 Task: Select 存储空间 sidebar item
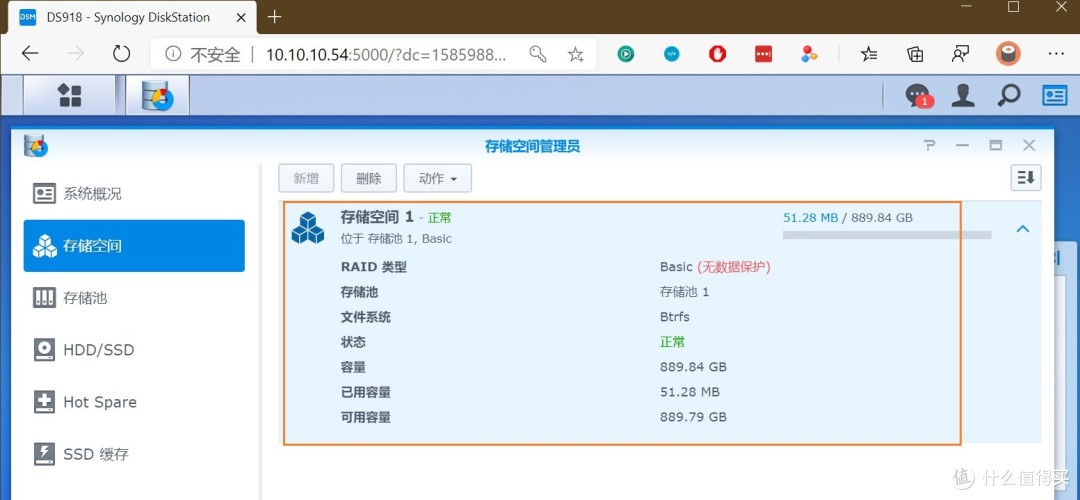[134, 246]
